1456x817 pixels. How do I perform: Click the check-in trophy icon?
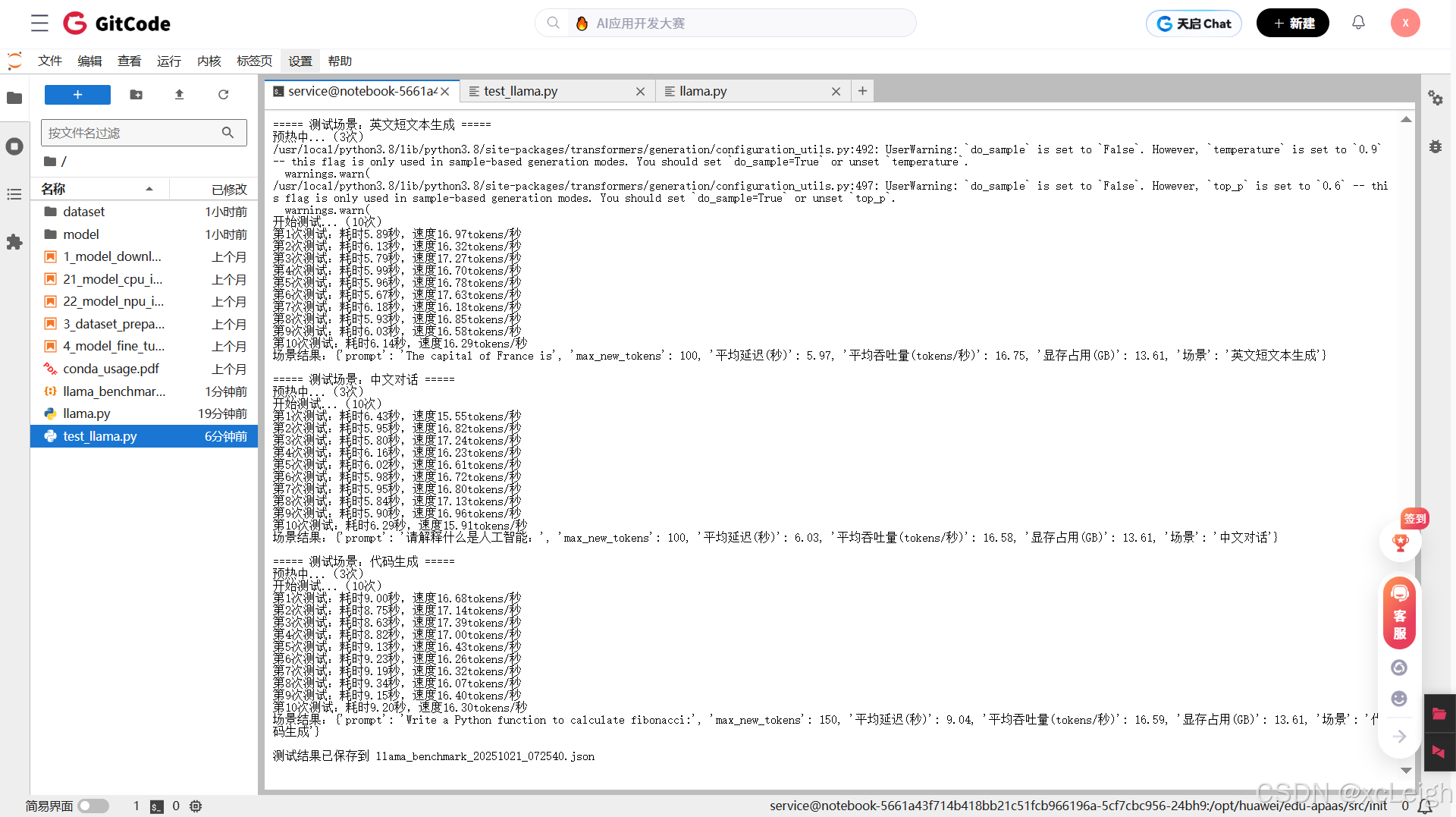1401,542
